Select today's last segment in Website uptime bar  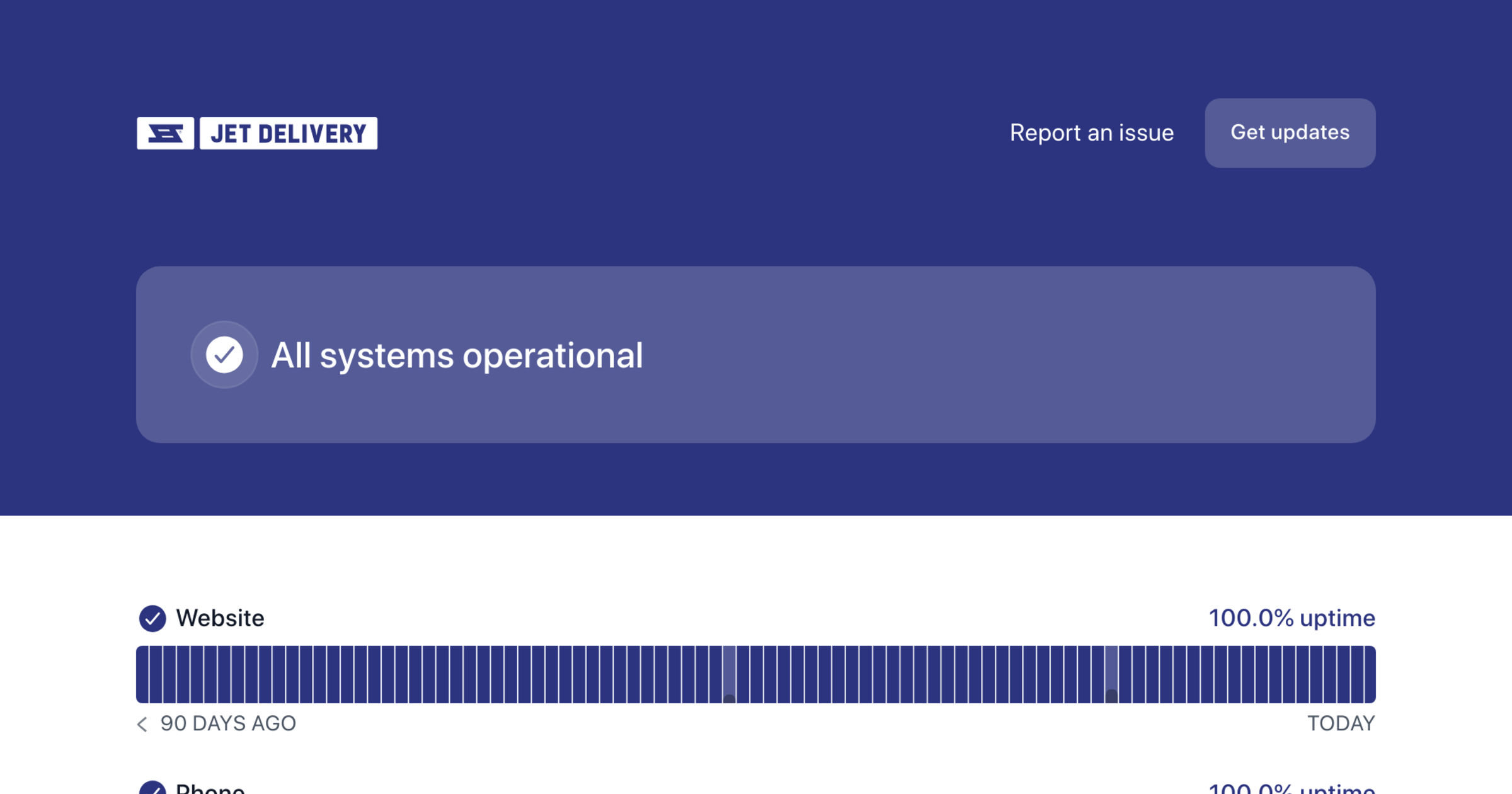pos(1370,674)
